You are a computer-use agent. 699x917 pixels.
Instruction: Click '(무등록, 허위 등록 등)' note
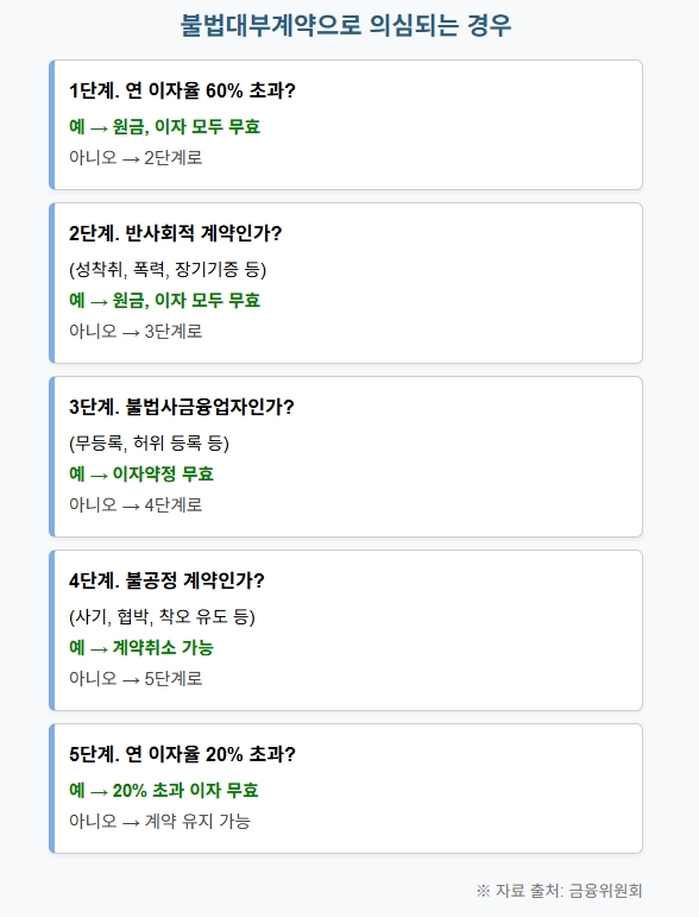[x=149, y=443]
